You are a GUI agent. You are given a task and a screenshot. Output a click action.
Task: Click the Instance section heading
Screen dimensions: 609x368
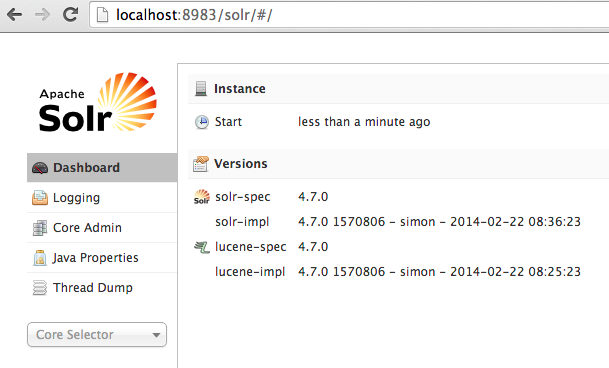coord(240,89)
